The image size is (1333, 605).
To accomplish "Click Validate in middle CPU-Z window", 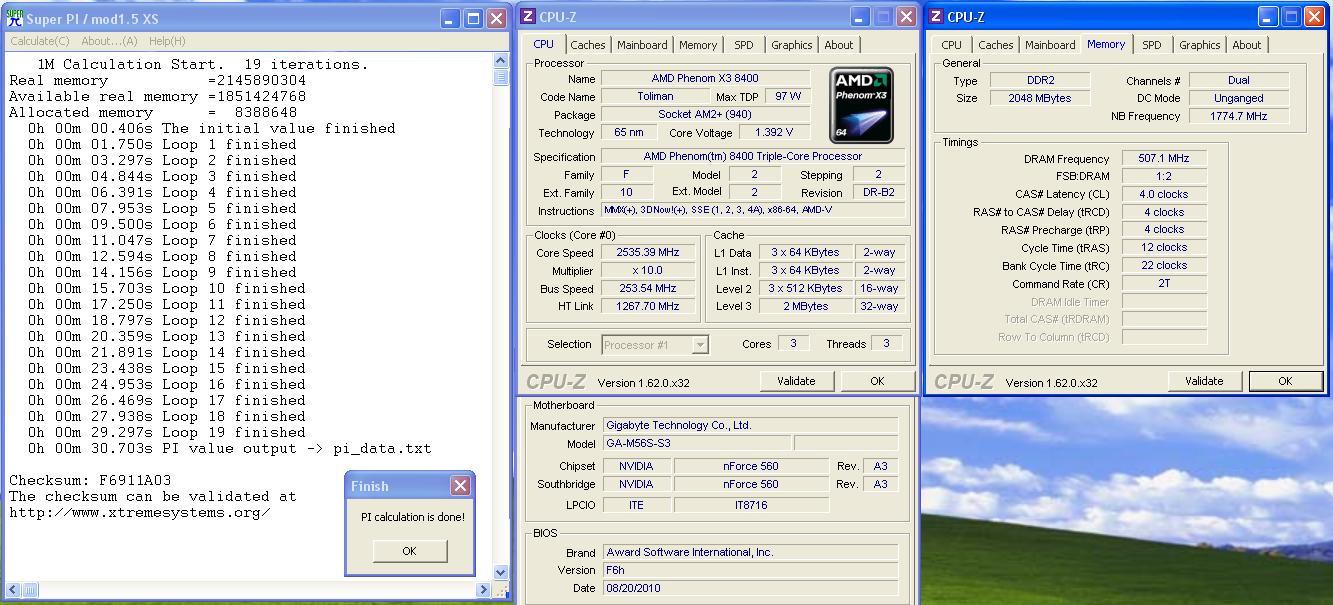I will [796, 381].
